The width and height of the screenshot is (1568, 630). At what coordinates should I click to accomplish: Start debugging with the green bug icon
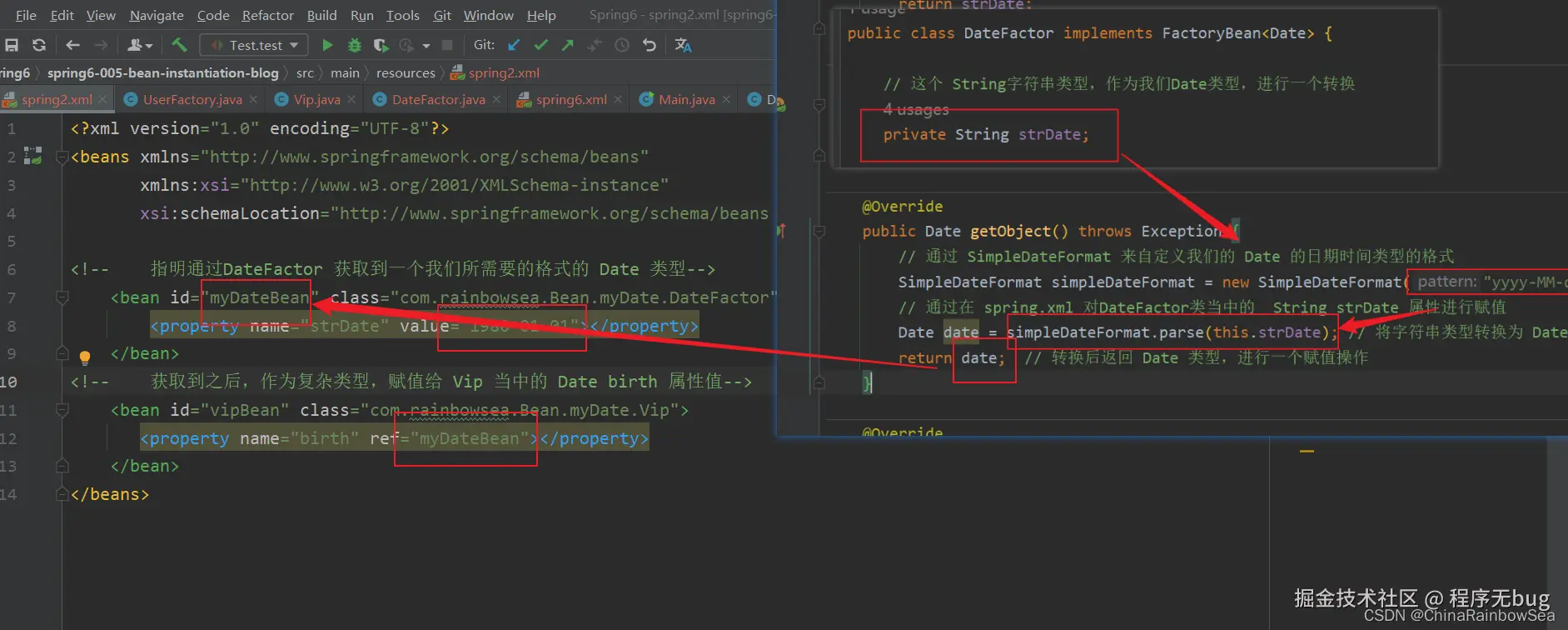point(354,45)
